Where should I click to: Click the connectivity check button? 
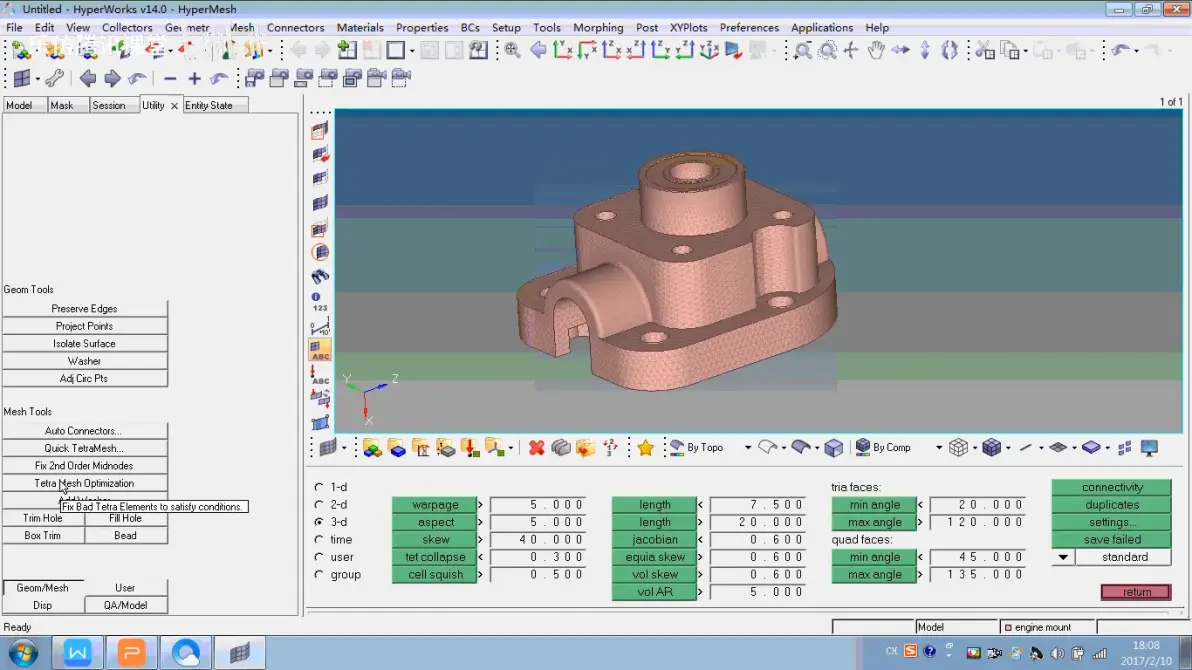coord(1111,487)
